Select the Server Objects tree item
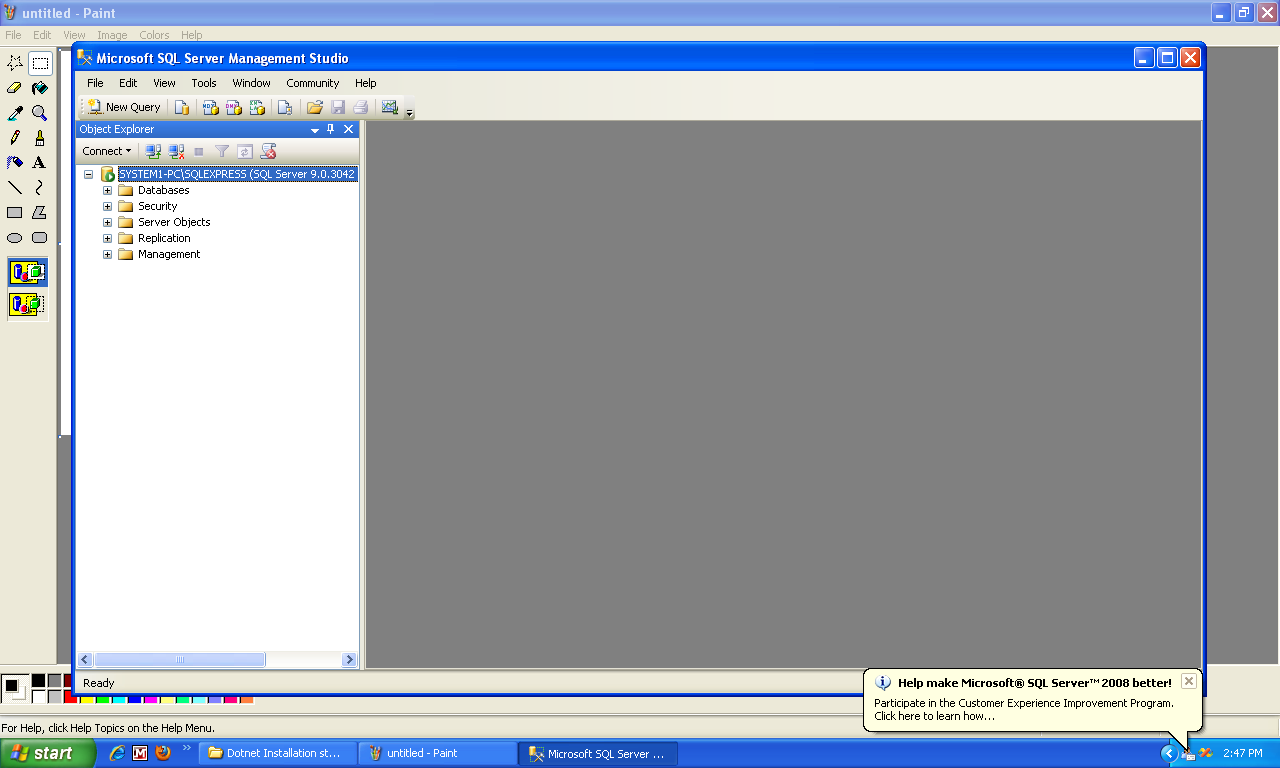This screenshot has height=768, width=1280. pos(174,222)
